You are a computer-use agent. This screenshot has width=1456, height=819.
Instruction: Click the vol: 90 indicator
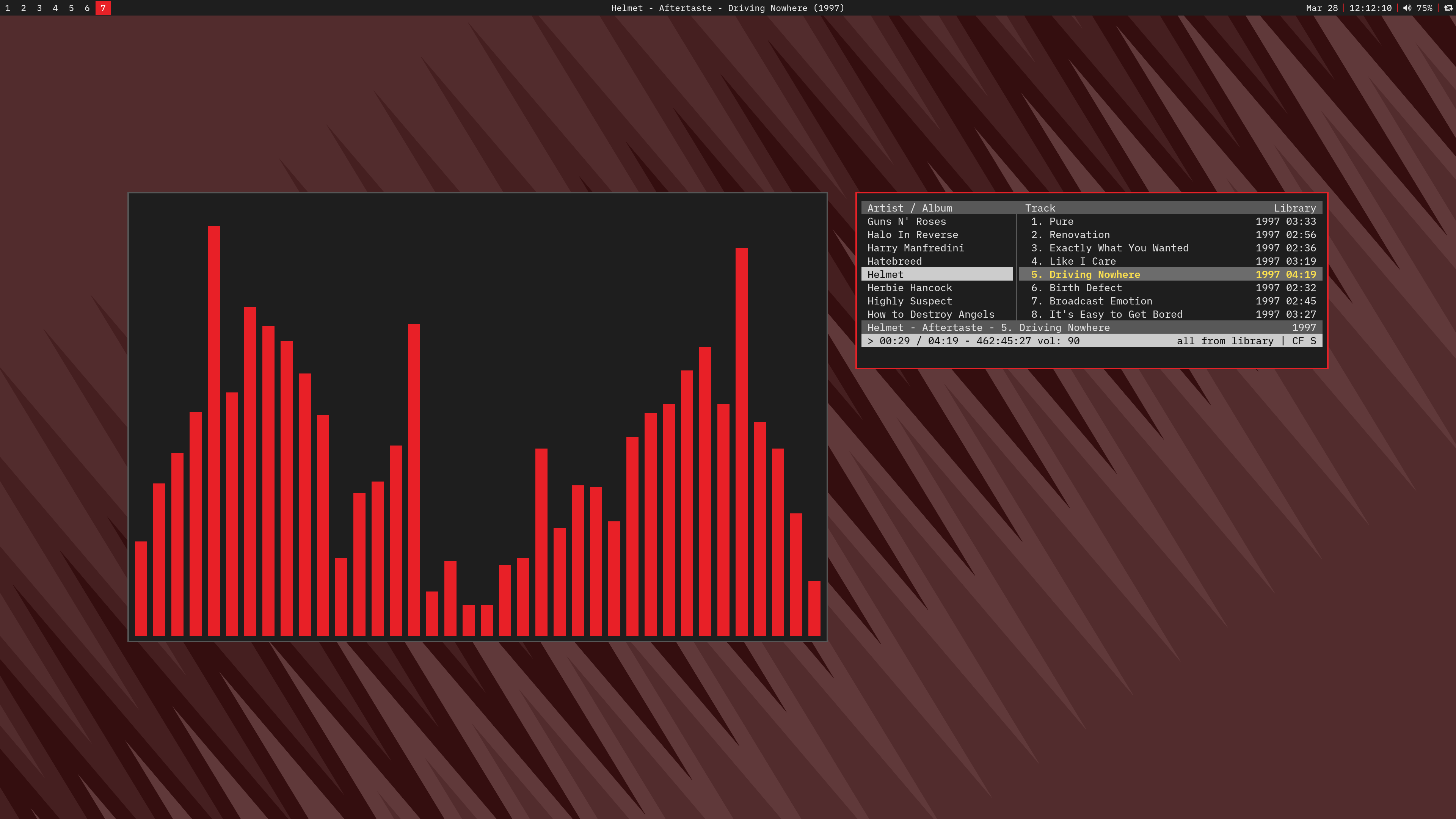pyautogui.click(x=1058, y=341)
